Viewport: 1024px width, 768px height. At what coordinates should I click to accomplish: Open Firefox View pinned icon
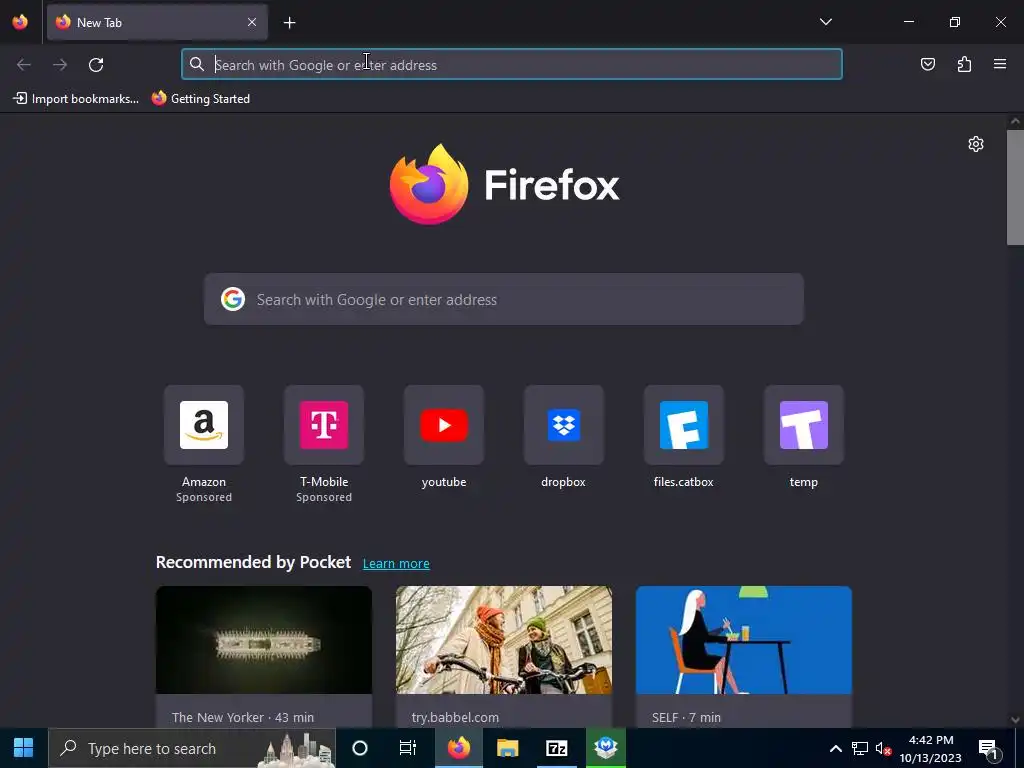[20, 22]
